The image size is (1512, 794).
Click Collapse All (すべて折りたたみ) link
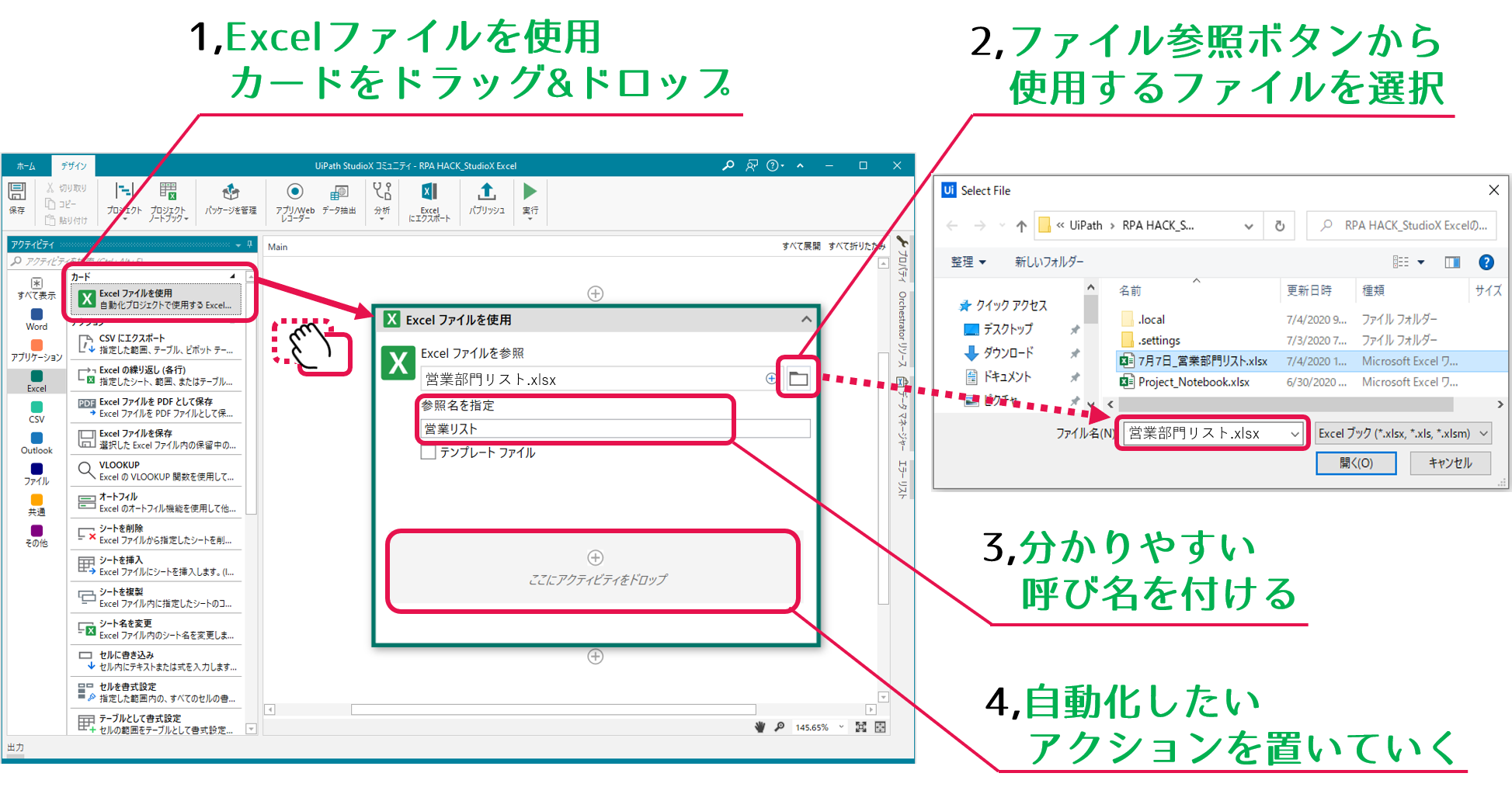856,246
